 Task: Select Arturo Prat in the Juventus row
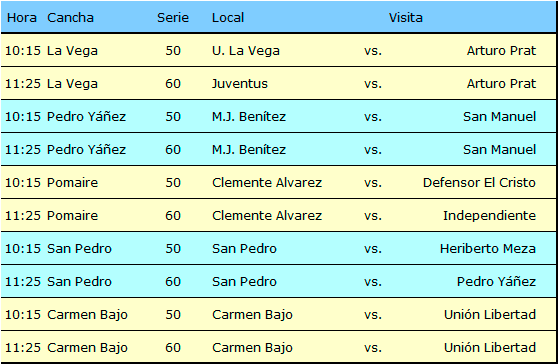pos(501,84)
